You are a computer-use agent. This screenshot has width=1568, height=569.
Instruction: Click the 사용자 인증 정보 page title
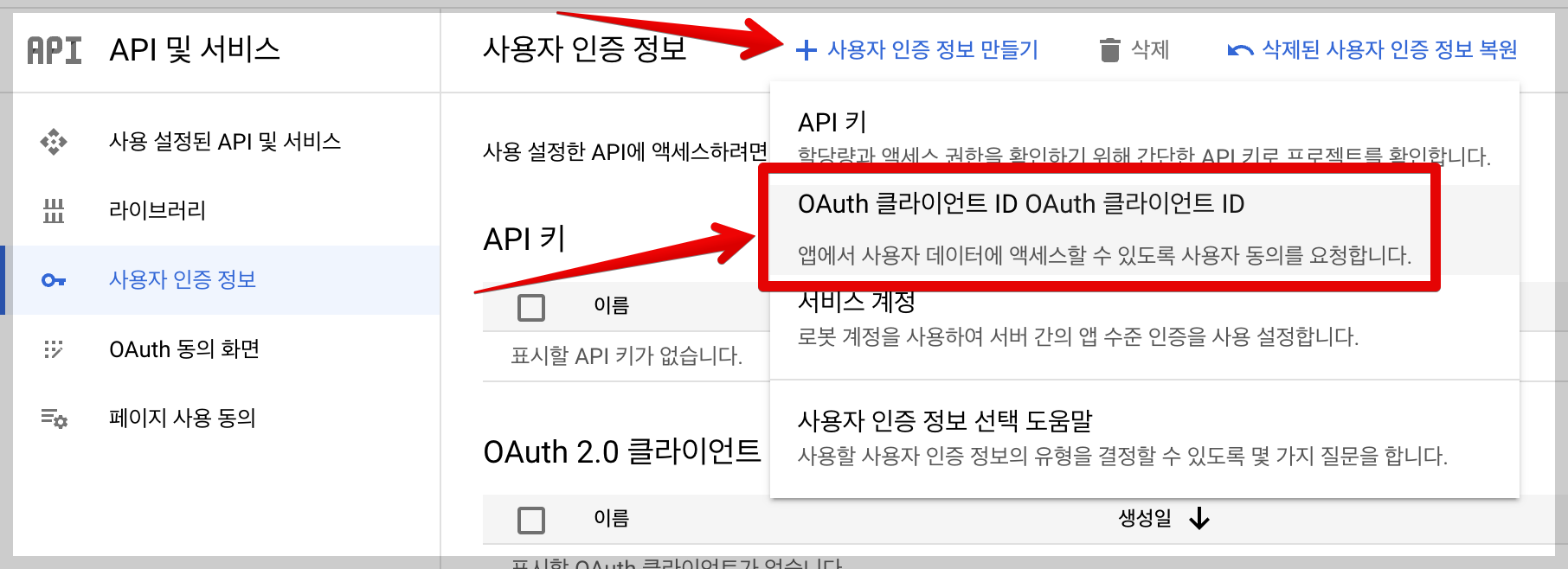tap(585, 49)
